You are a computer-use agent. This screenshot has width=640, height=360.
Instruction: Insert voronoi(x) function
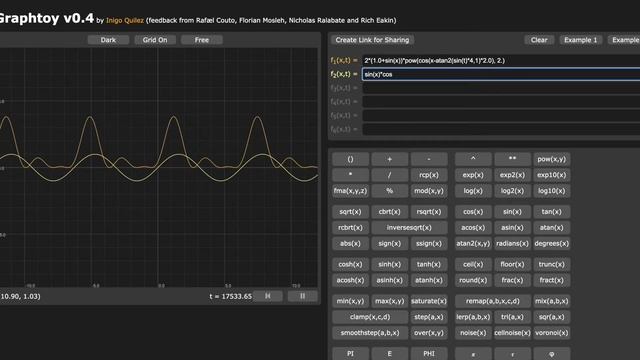pyautogui.click(x=551, y=333)
